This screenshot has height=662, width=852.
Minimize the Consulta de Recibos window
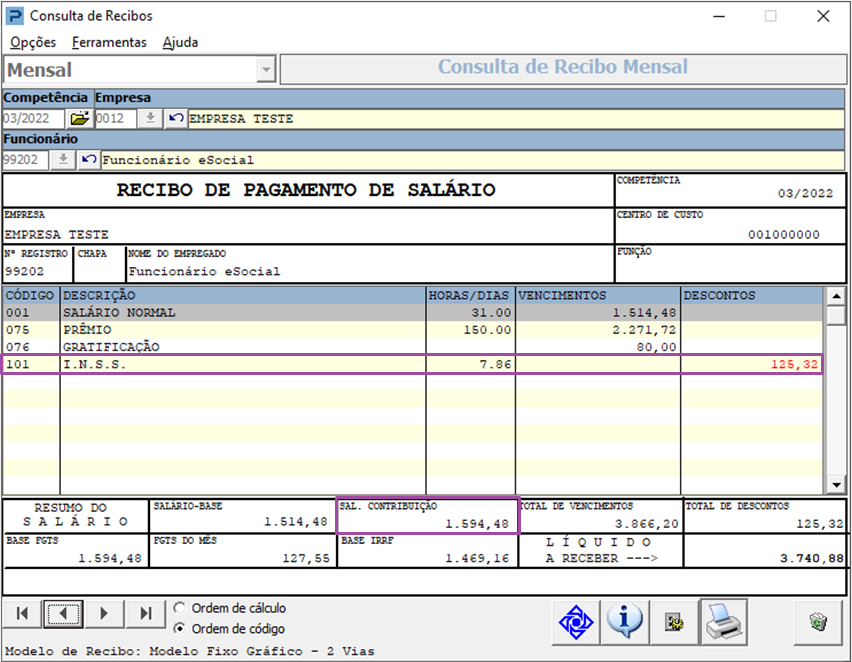tap(719, 16)
